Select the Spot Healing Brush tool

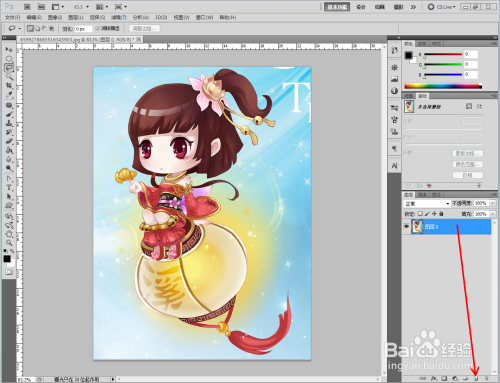(x=9, y=106)
